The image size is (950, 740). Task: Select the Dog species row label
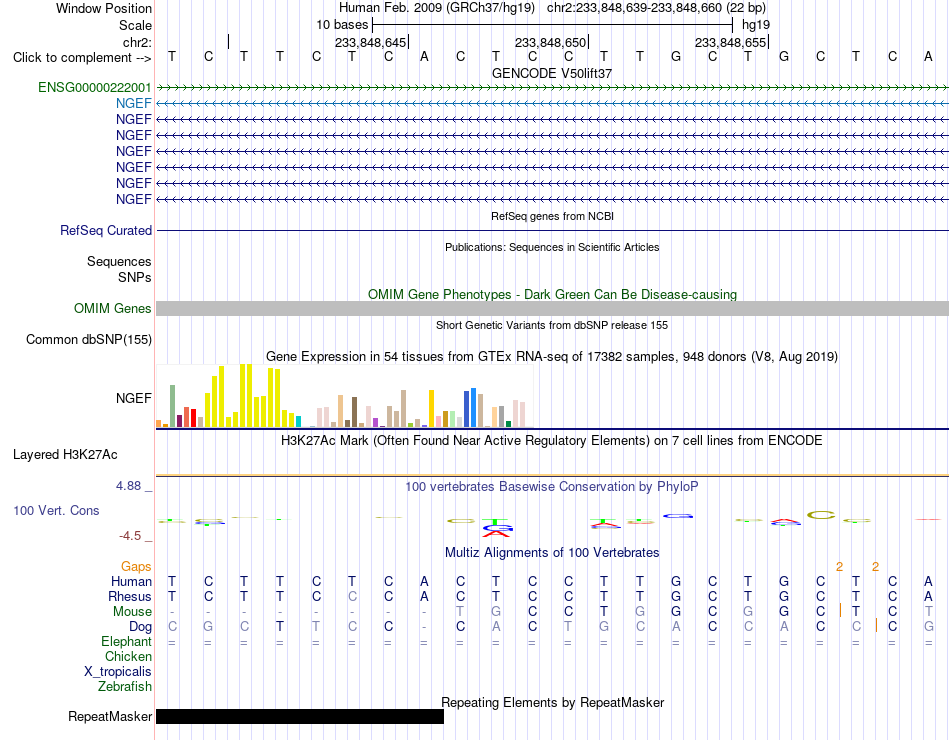141,626
